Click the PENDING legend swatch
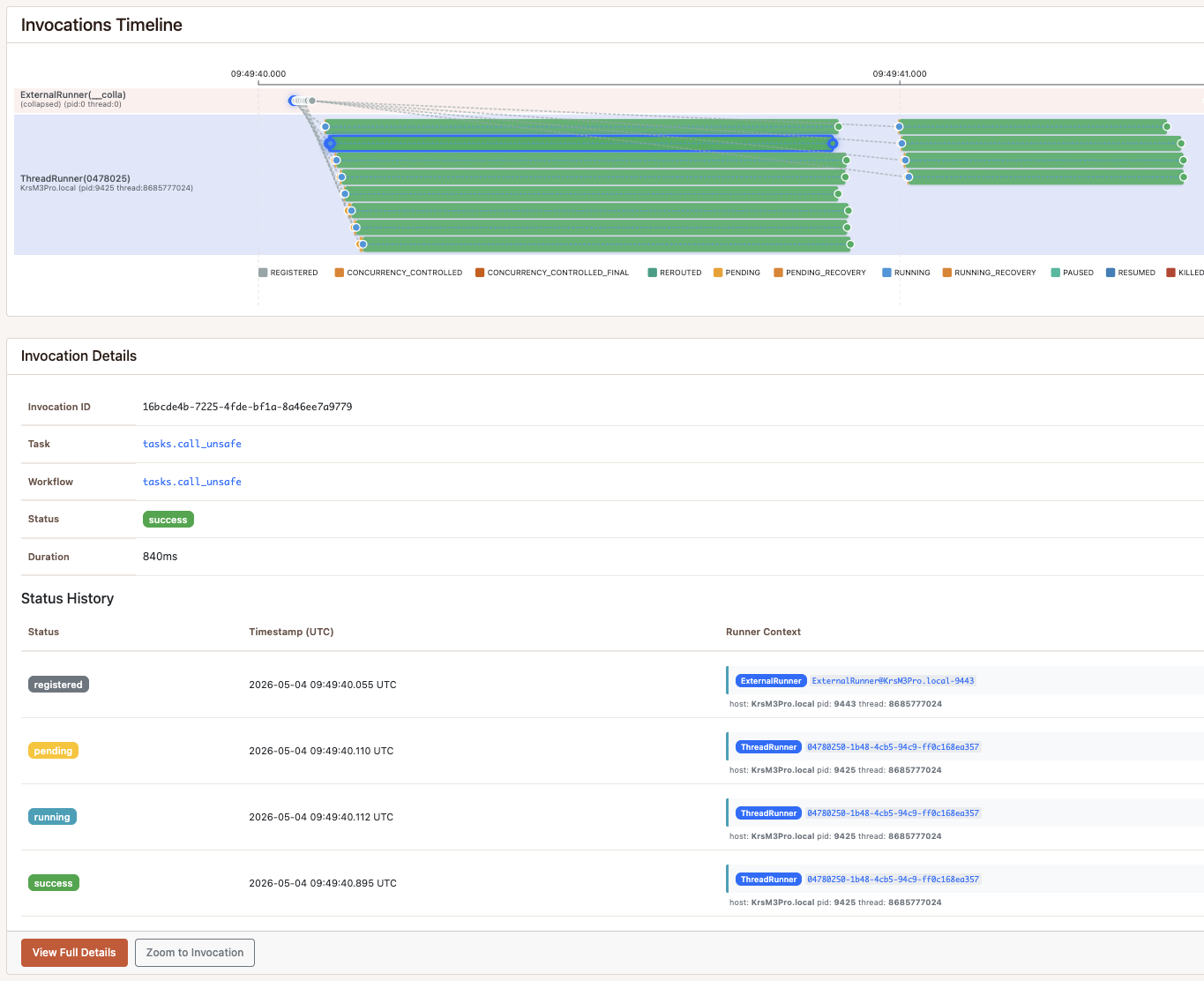This screenshot has height=981, width=1204. tap(718, 273)
